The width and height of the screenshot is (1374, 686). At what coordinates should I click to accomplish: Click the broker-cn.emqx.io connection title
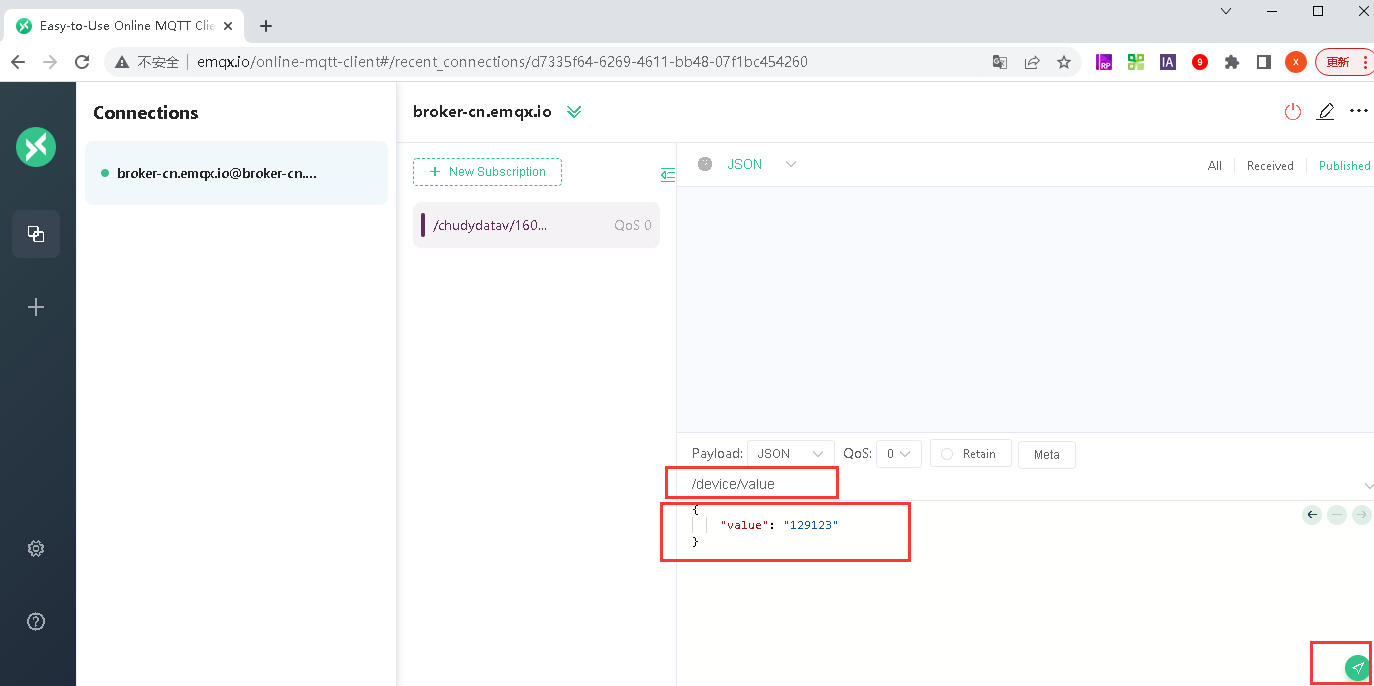click(482, 111)
